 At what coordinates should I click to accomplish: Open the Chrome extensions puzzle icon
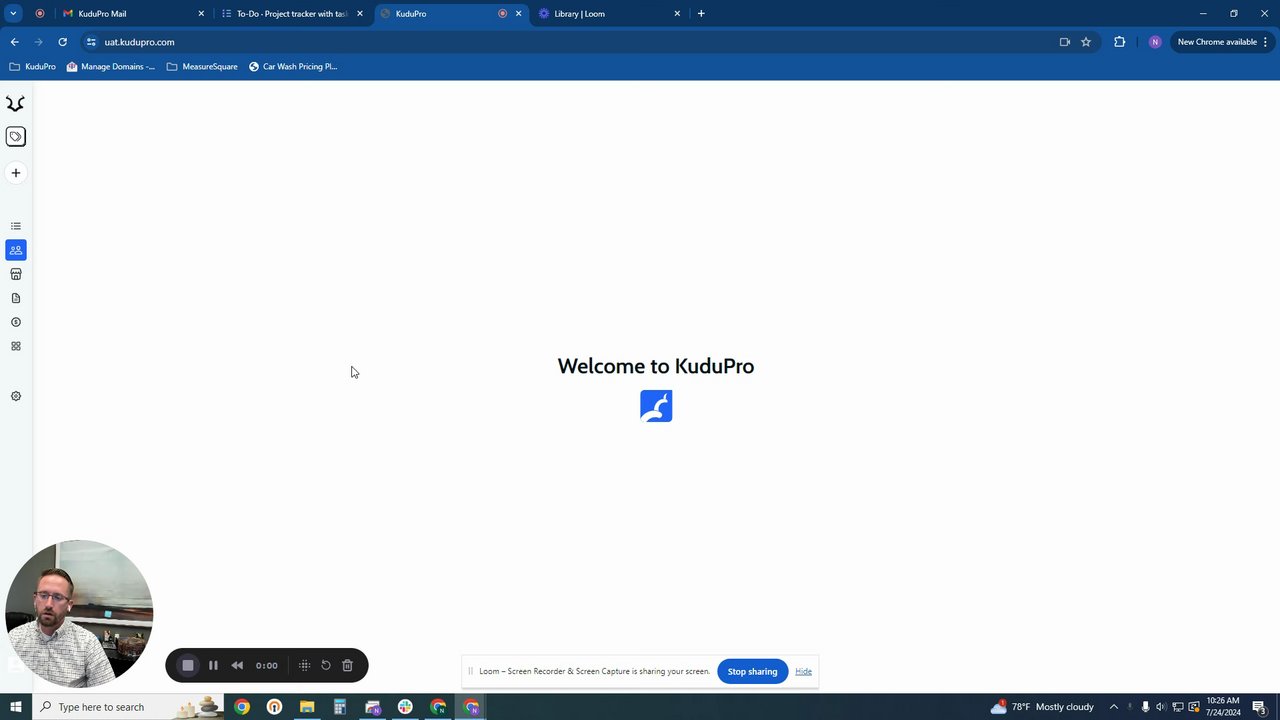pos(1119,42)
